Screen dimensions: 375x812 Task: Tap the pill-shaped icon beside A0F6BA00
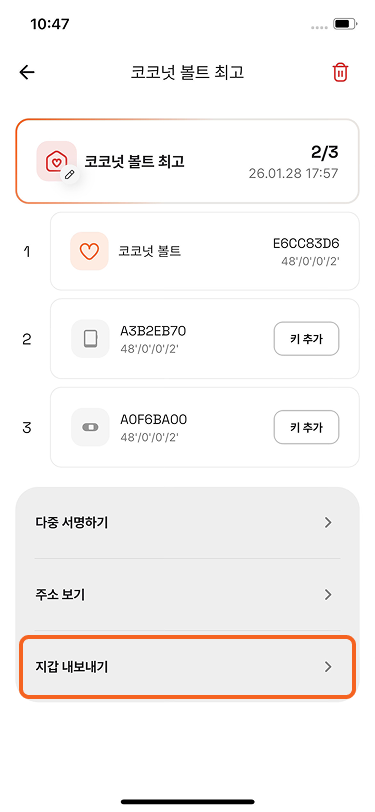coord(90,427)
